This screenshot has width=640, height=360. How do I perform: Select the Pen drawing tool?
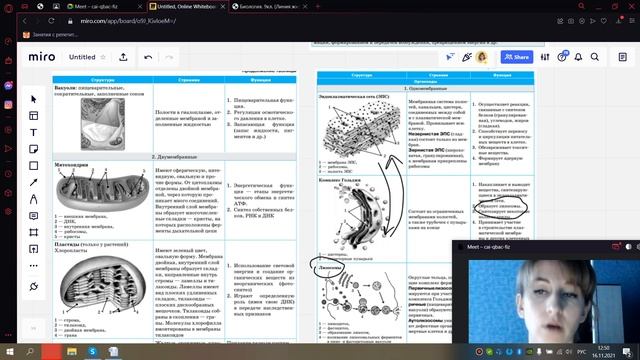point(34,199)
